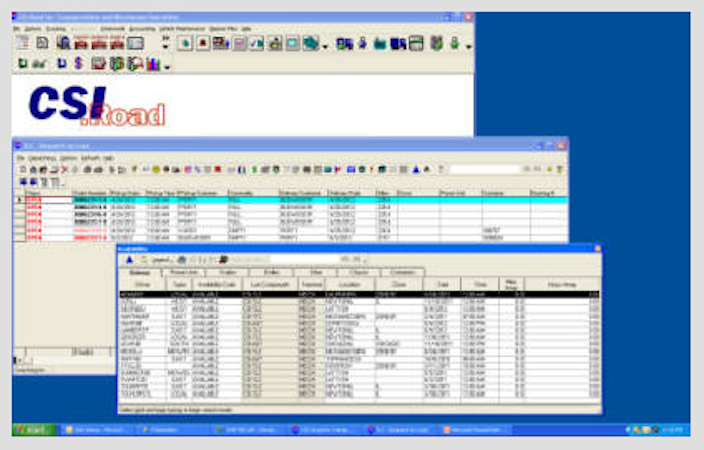704x450 pixels.
Task: Open dropdown arrow after bar chart icon
Action: click(167, 67)
